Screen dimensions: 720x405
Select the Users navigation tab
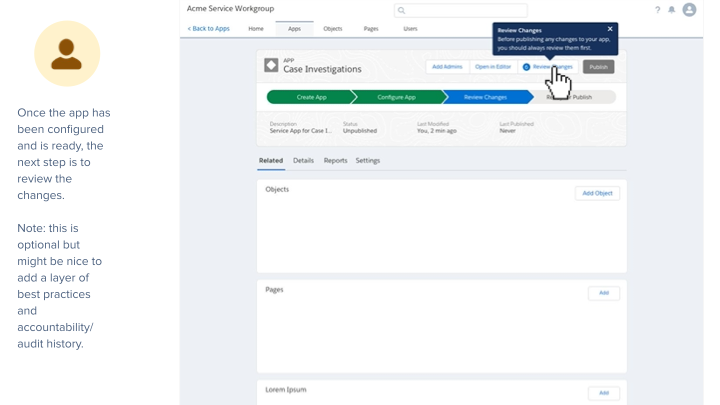pyautogui.click(x=410, y=29)
